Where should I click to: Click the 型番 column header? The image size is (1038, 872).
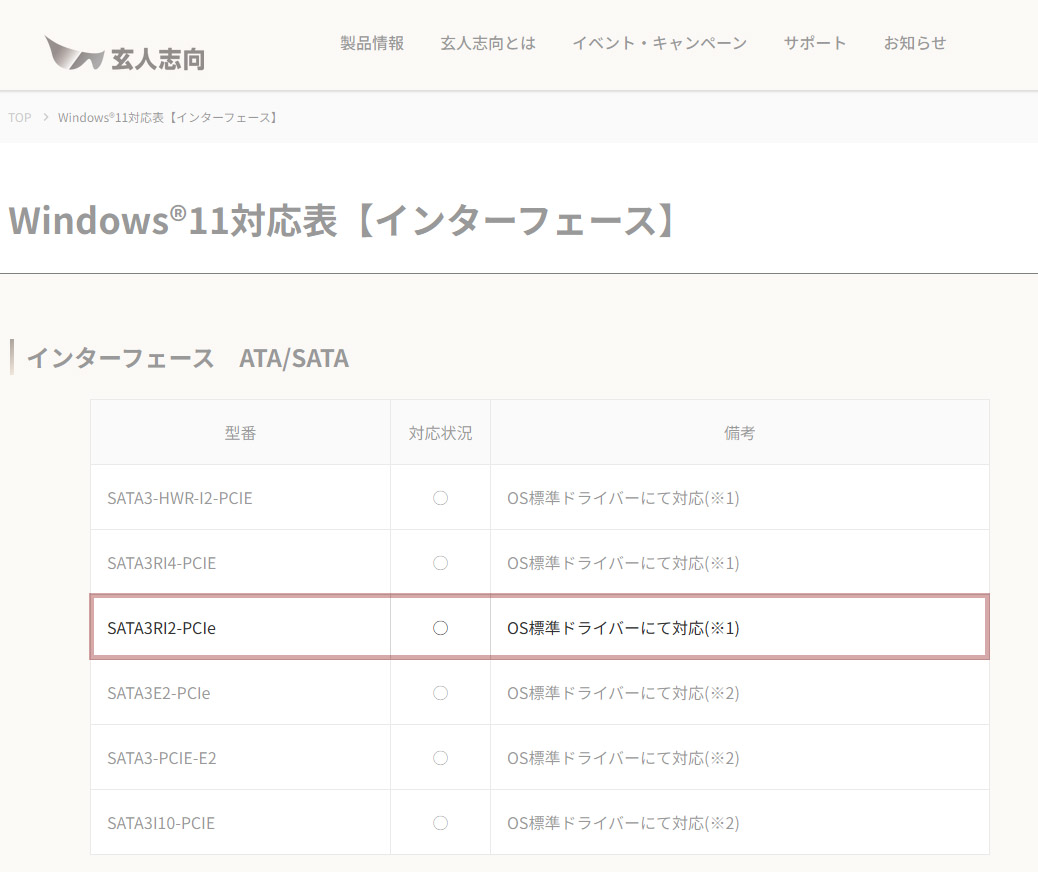point(240,432)
